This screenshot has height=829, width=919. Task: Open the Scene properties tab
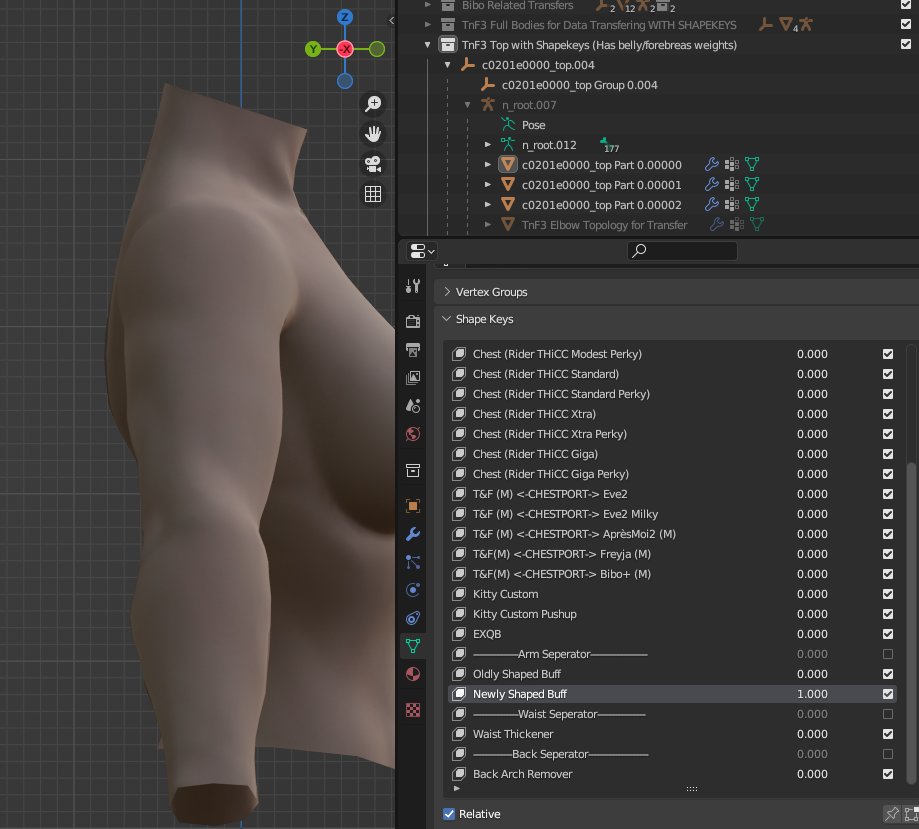pos(413,406)
